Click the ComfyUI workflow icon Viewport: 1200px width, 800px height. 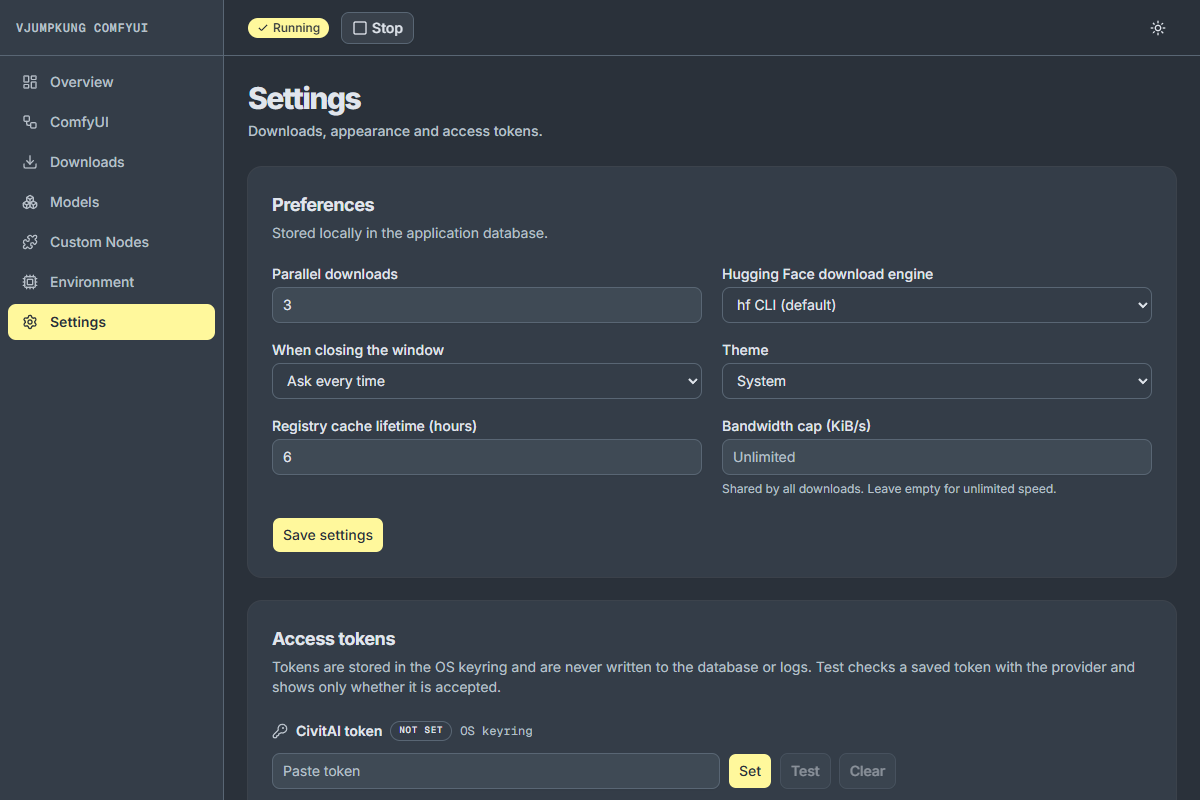coord(30,122)
